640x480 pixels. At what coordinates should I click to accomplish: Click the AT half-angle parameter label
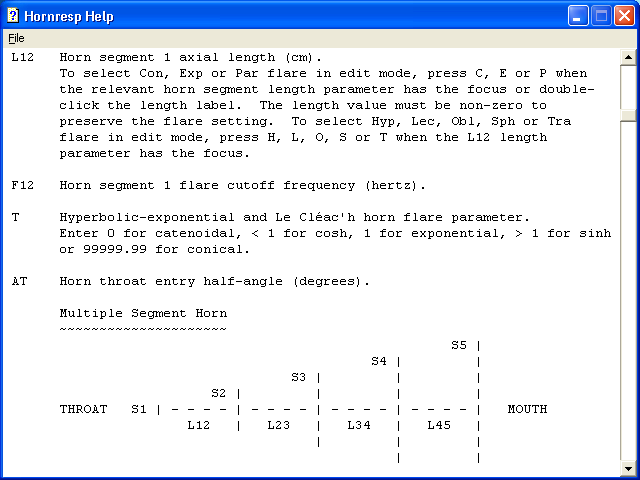[x=19, y=281]
